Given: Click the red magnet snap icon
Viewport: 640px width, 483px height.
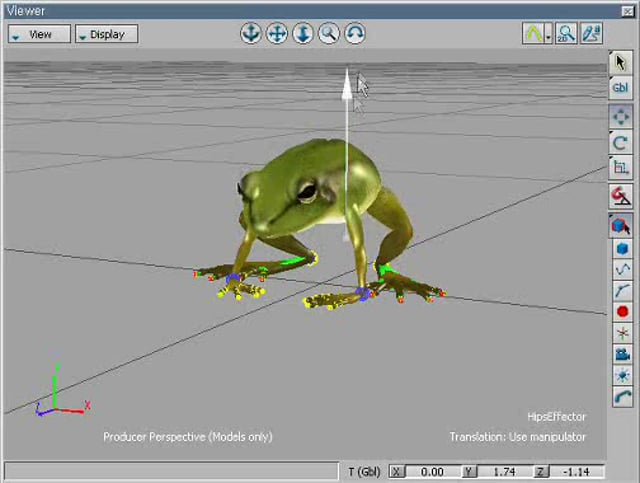Looking at the screenshot, I should point(620,196).
